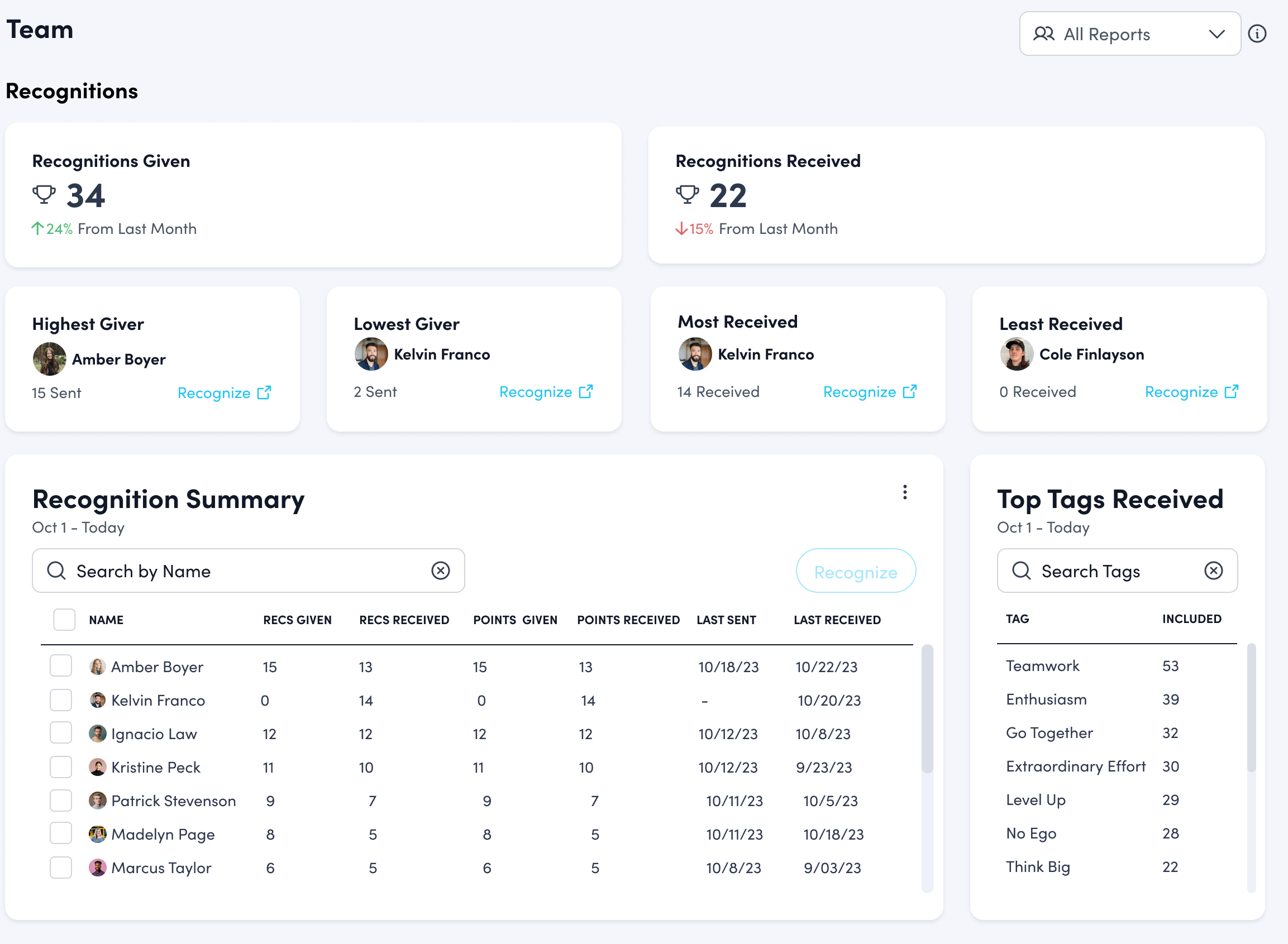Click Recognize for Most Received Kelvin Franco
The width and height of the screenshot is (1288, 944).
click(x=861, y=392)
